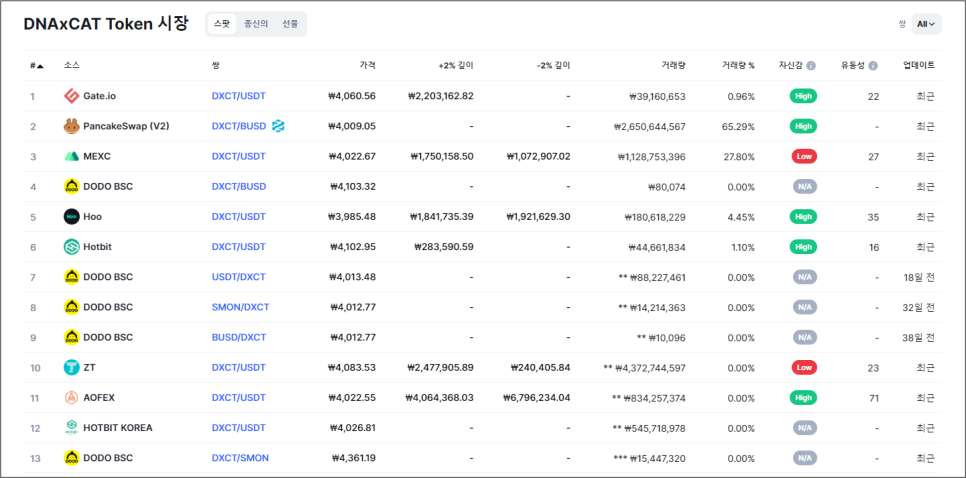Screen dimensions: 966x478
Task: Open the SMON/DXCT pair link
Action: click(x=240, y=307)
